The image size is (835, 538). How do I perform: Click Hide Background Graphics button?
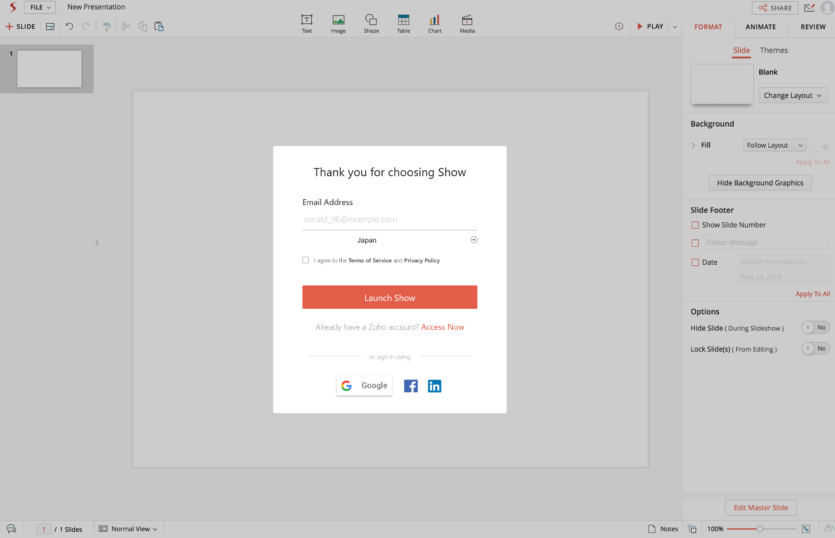tap(760, 183)
